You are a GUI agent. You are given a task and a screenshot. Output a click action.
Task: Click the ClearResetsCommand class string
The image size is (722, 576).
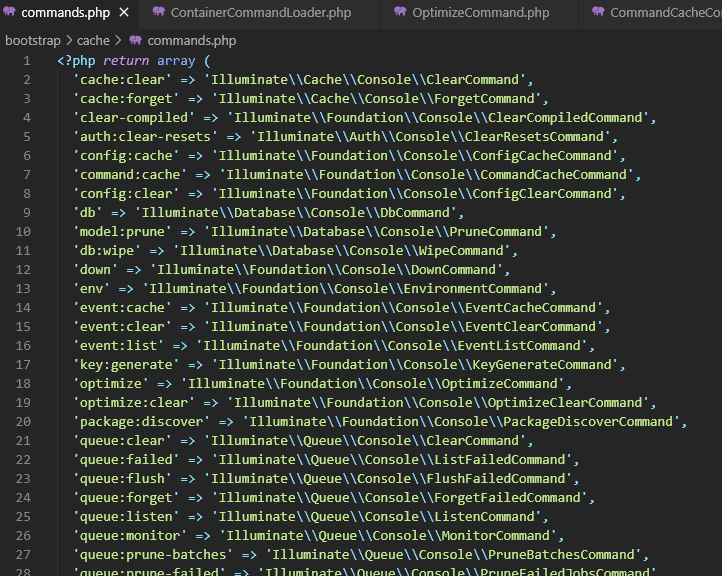(x=430, y=137)
